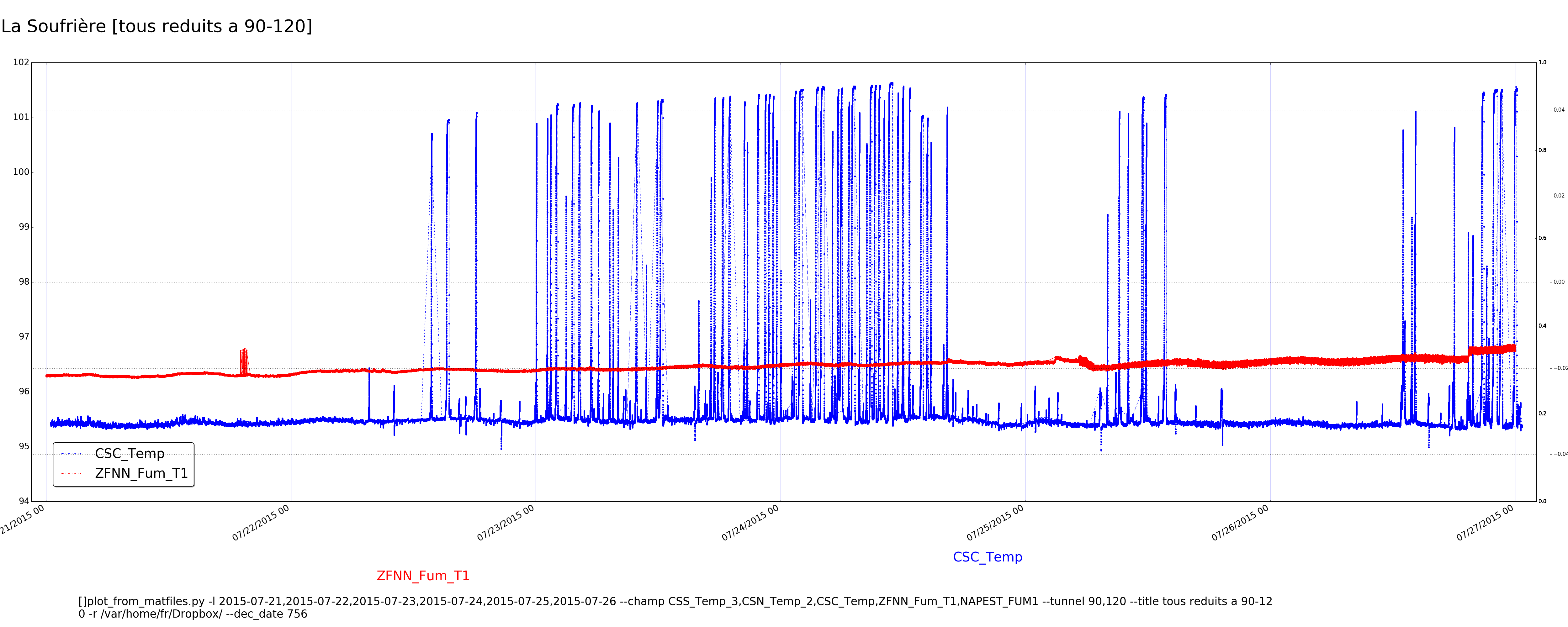Click the right secondary axis tick label 0.04
Image resolution: width=1568 pixels, height=627 pixels.
[1559, 110]
